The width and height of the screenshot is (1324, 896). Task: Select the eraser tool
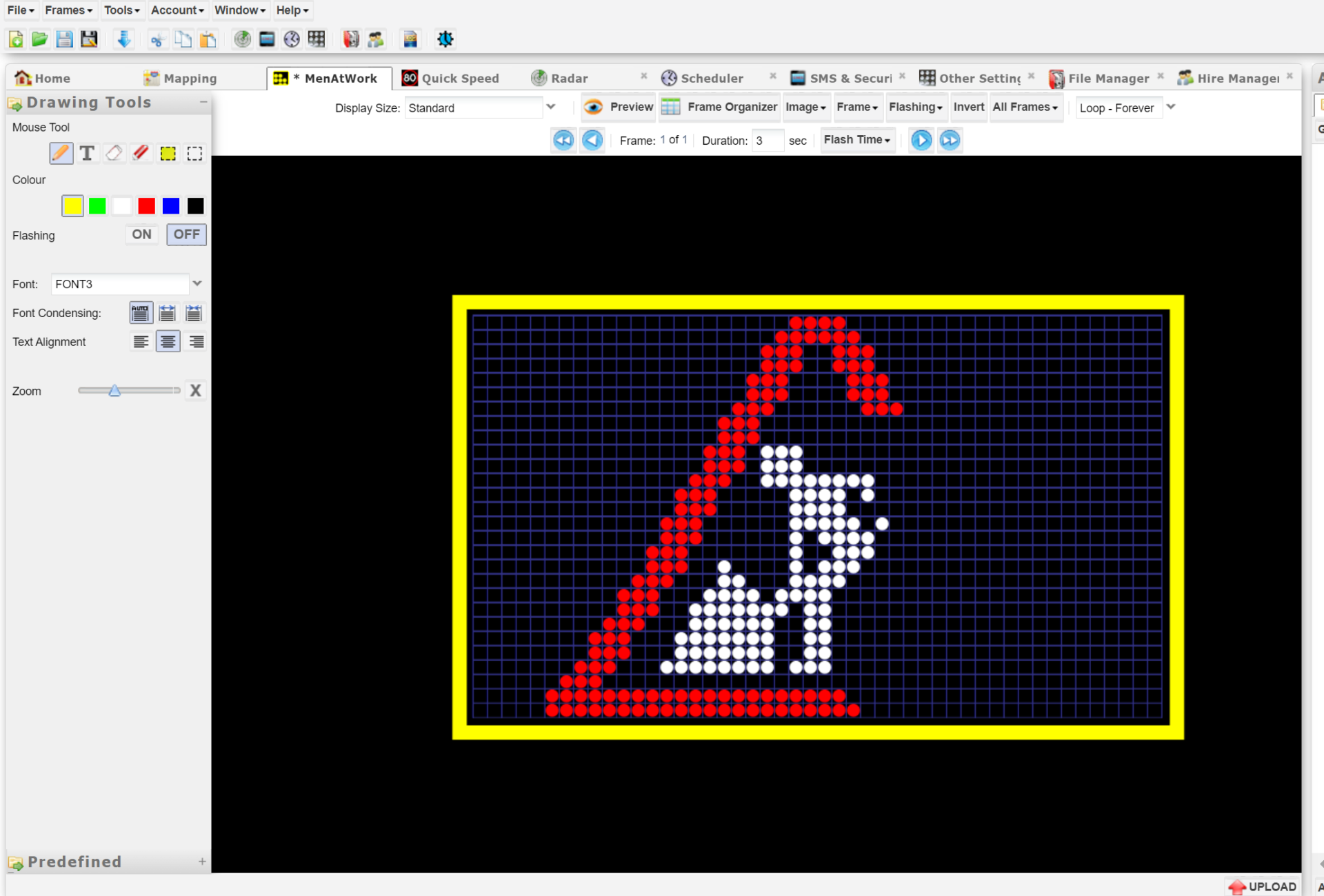[114, 153]
